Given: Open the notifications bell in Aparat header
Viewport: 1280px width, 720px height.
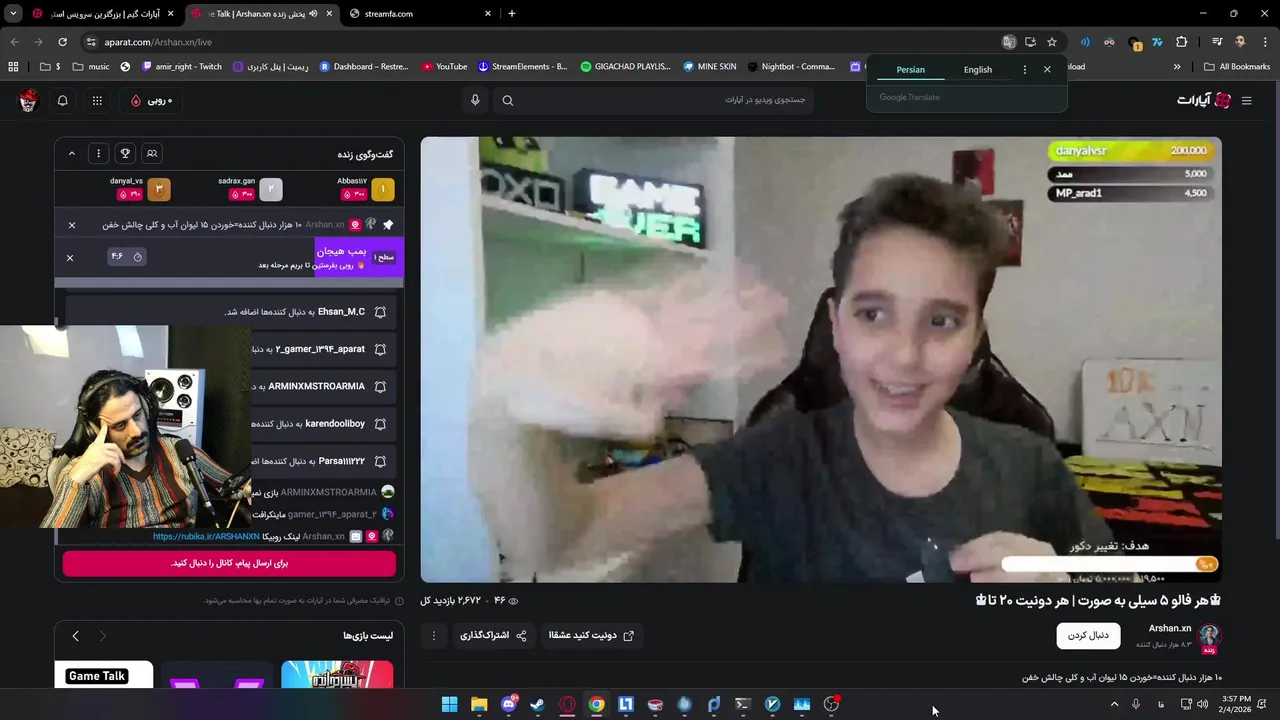Looking at the screenshot, I should (x=62, y=100).
